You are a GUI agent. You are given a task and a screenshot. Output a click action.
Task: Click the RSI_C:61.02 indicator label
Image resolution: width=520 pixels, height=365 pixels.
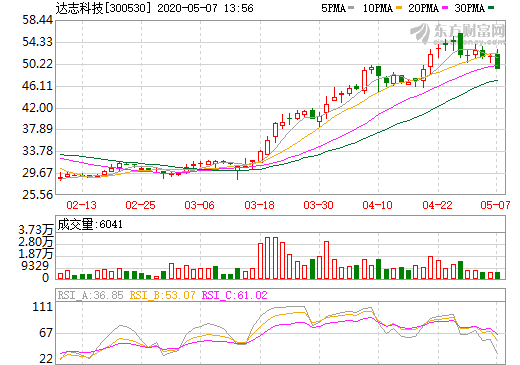[235, 295]
